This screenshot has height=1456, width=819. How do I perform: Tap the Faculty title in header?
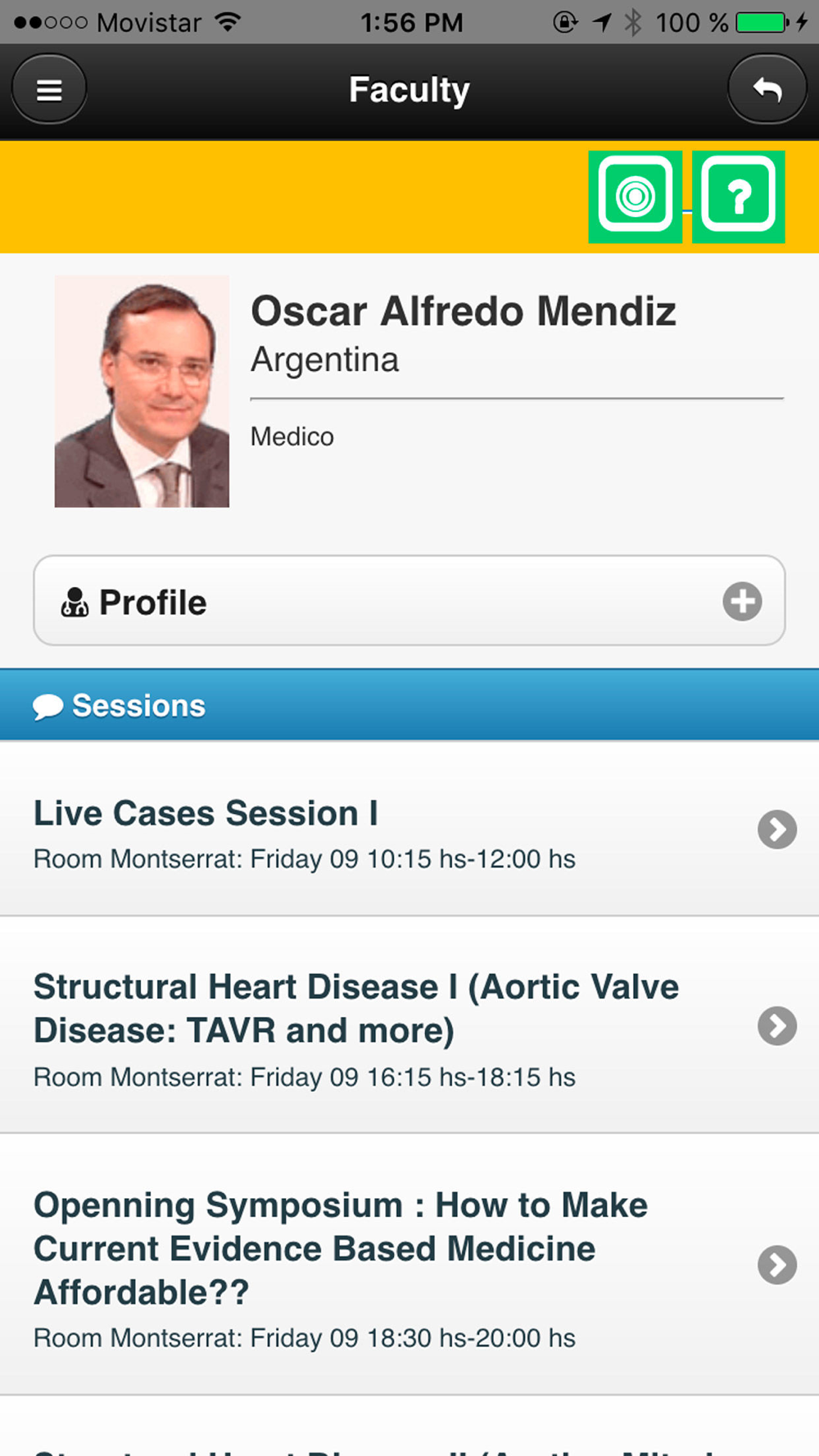[409, 89]
